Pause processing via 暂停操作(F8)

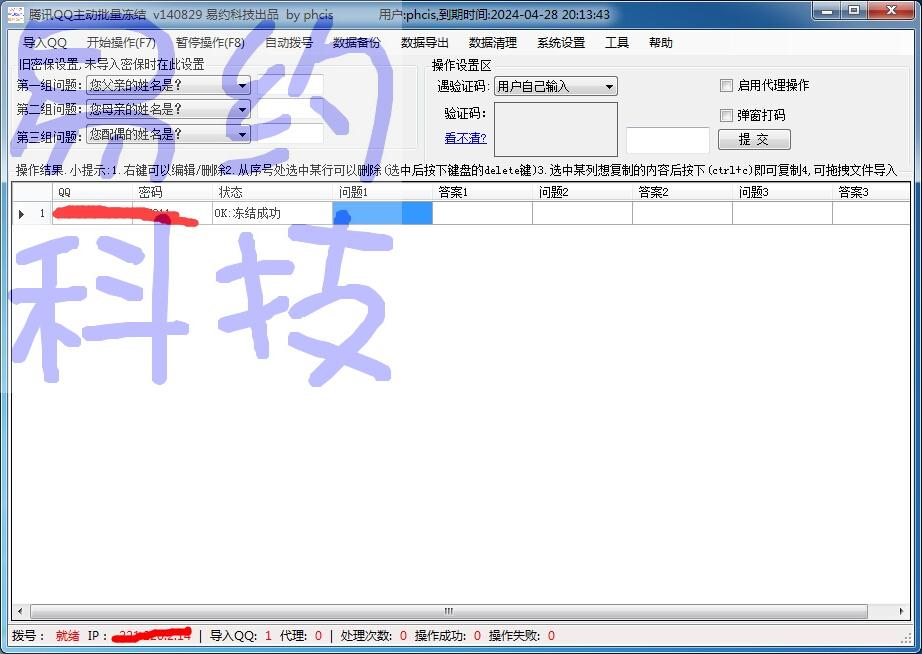207,42
